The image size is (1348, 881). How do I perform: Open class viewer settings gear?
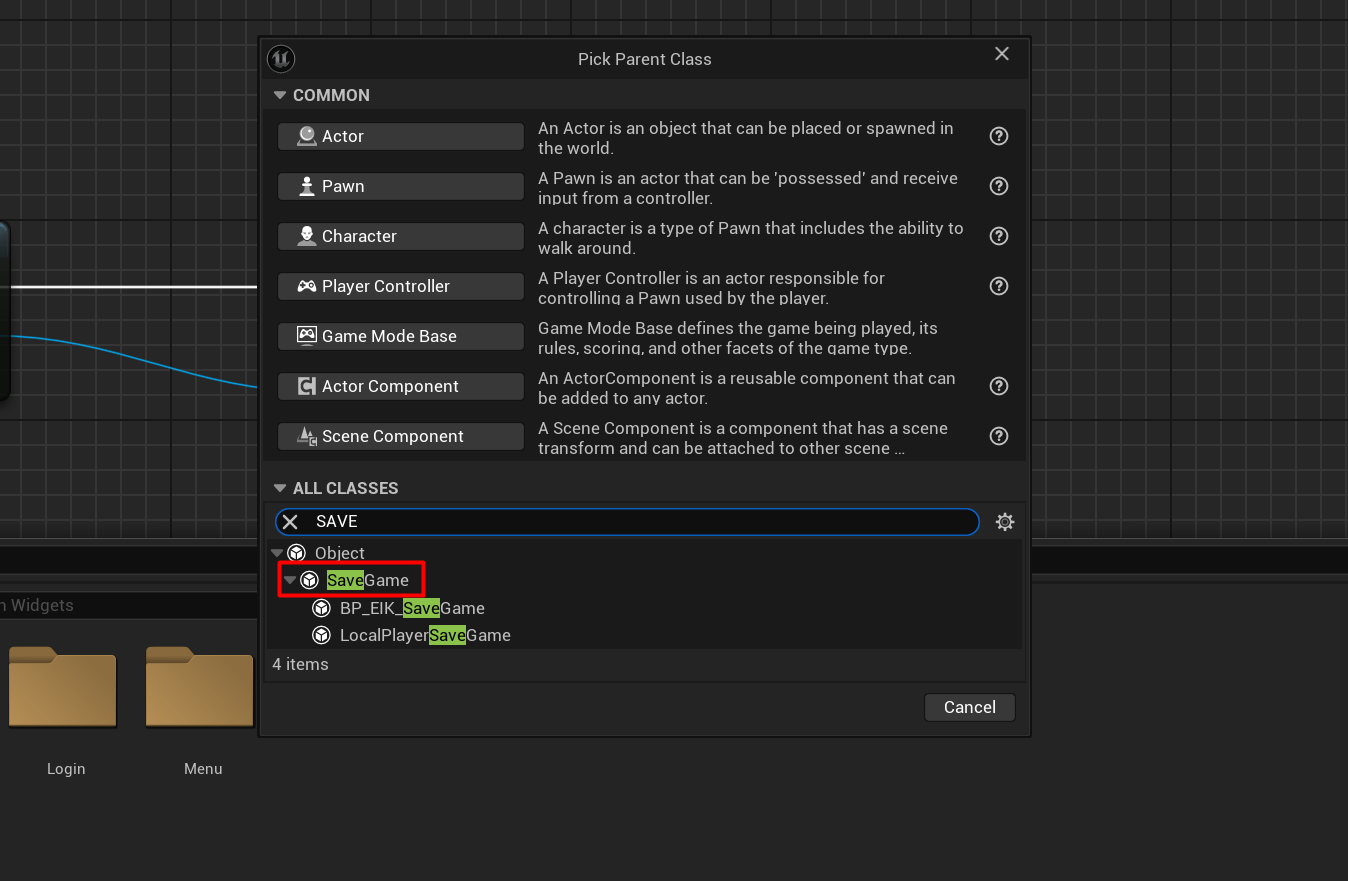coord(1005,522)
